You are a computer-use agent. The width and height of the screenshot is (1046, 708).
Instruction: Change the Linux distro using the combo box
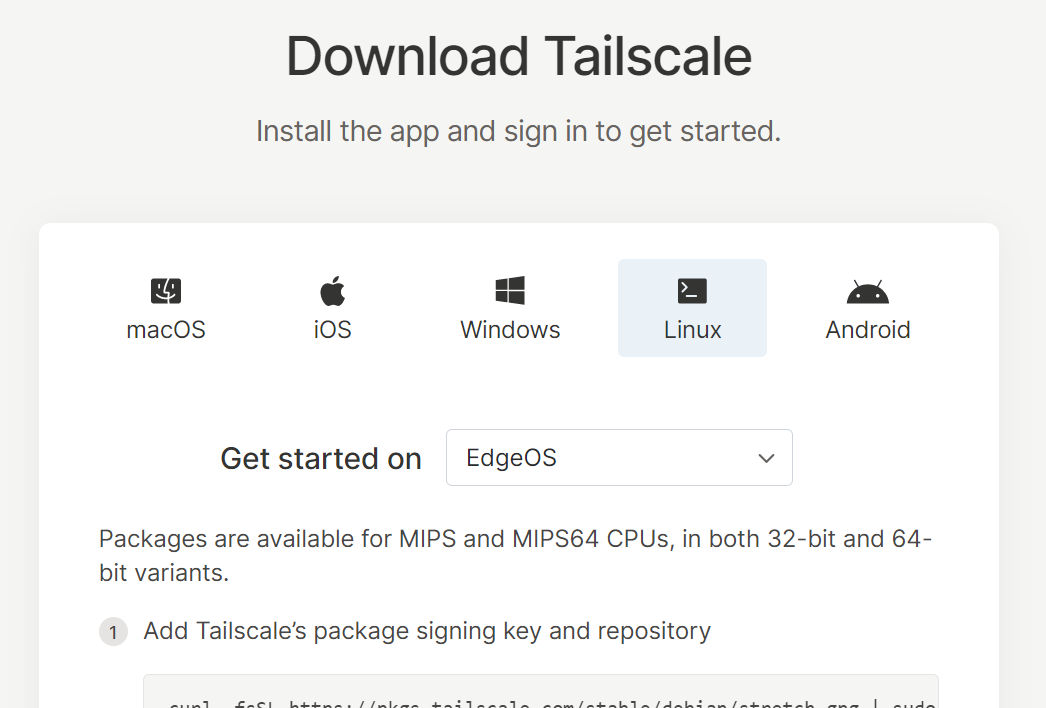coord(619,457)
